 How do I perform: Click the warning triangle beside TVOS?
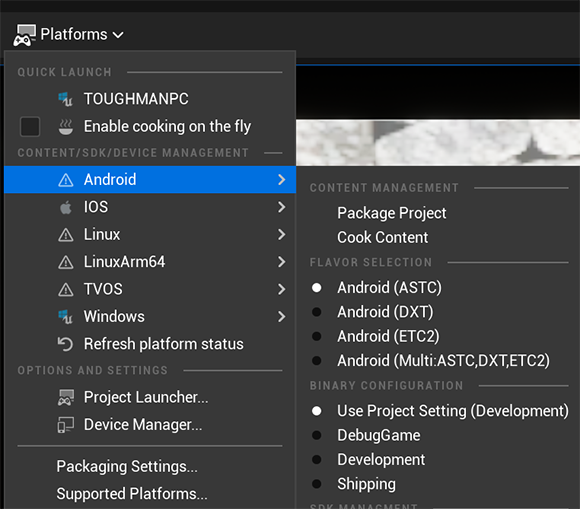coord(66,289)
